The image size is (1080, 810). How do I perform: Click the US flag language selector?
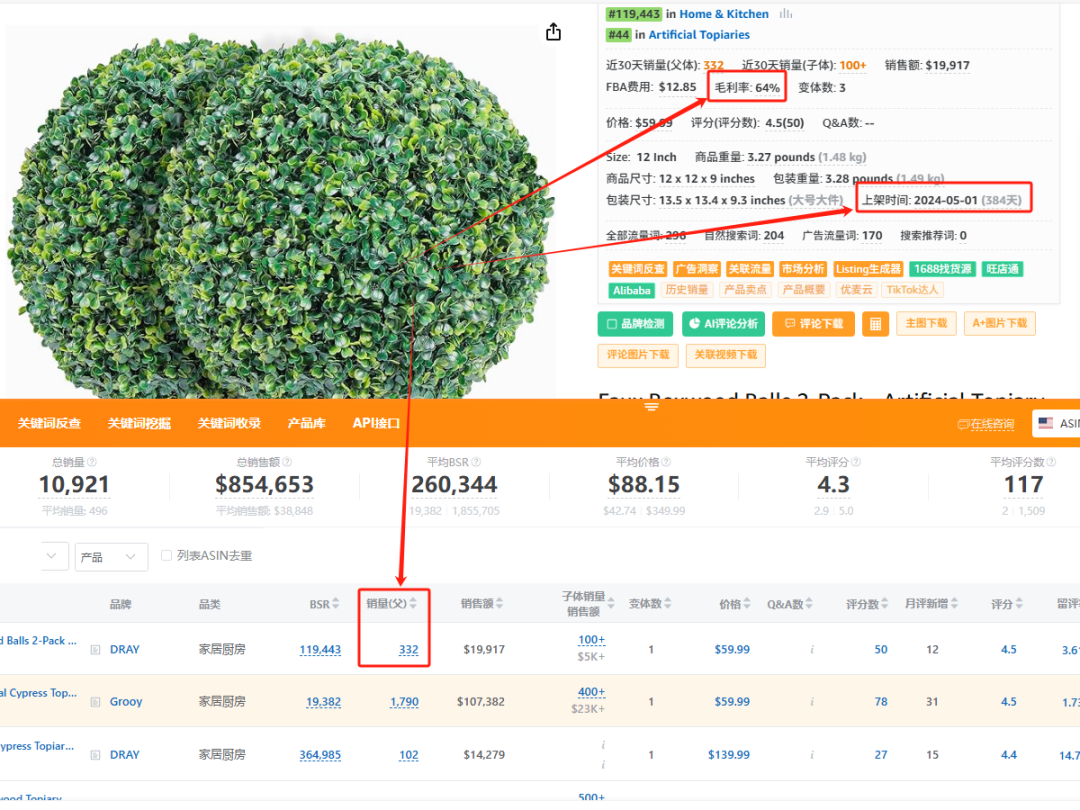[x=1046, y=423]
